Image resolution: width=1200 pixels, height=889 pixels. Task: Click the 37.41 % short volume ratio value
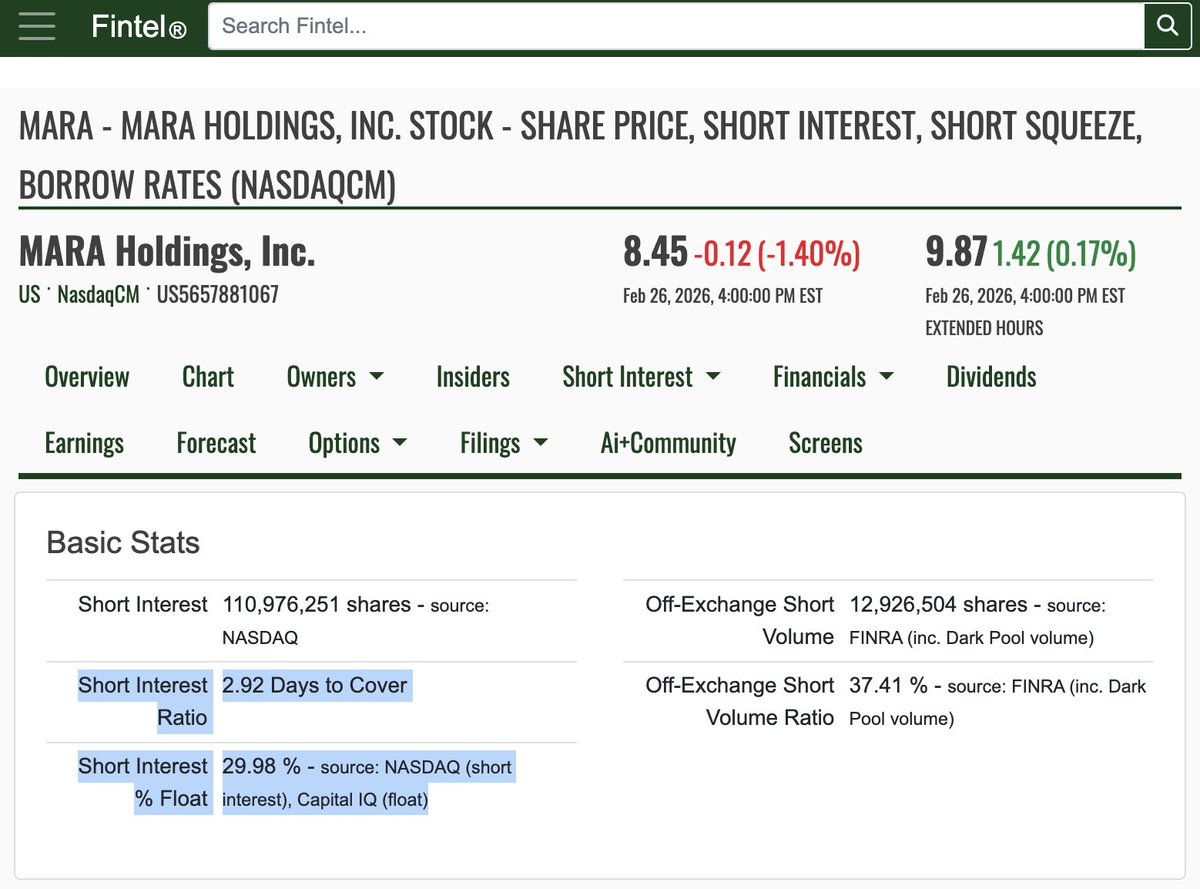(x=888, y=686)
